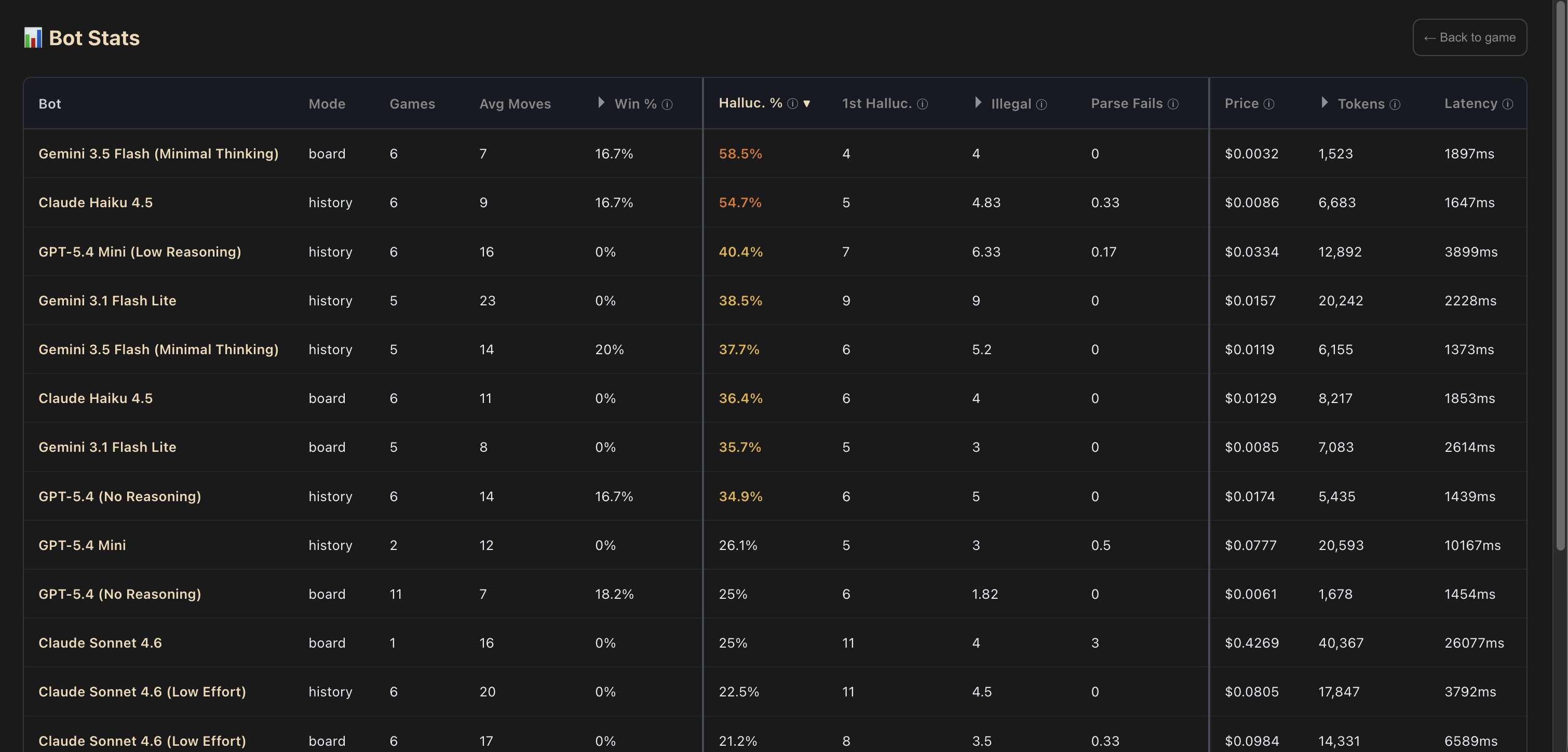
Task: Click the Back to game button
Action: tap(1469, 37)
